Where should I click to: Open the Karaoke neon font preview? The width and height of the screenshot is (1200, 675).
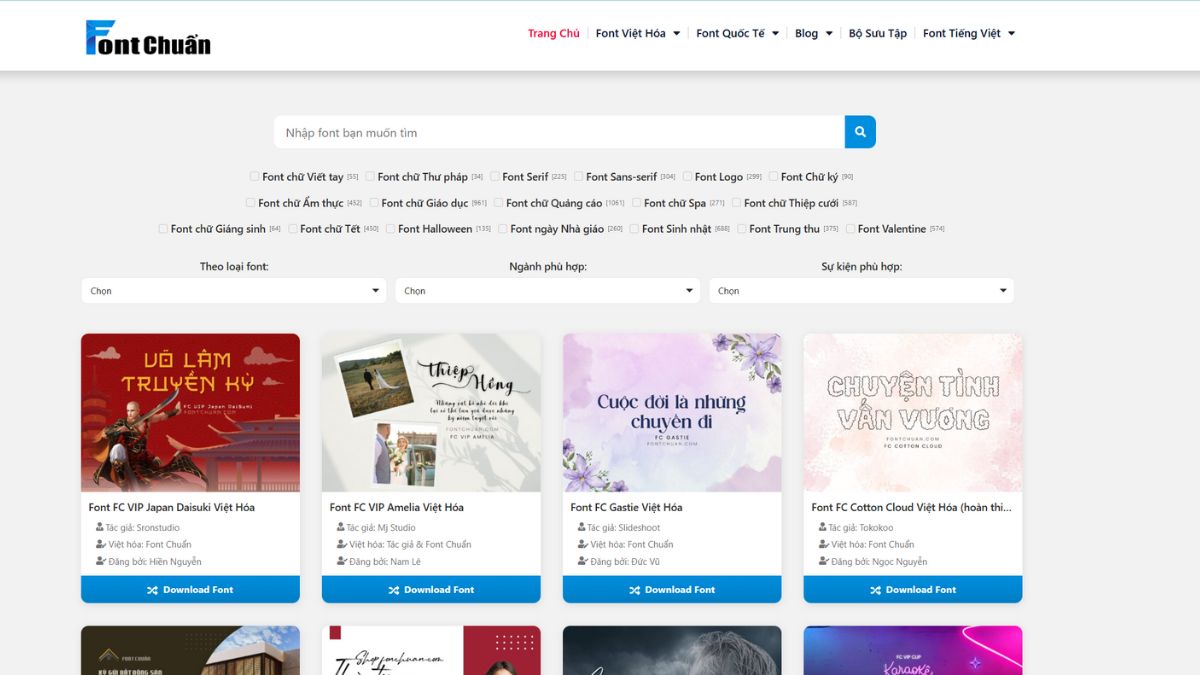913,650
